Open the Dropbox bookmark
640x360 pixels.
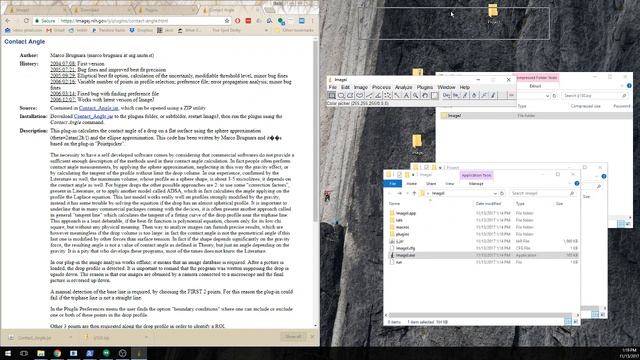(141, 30)
